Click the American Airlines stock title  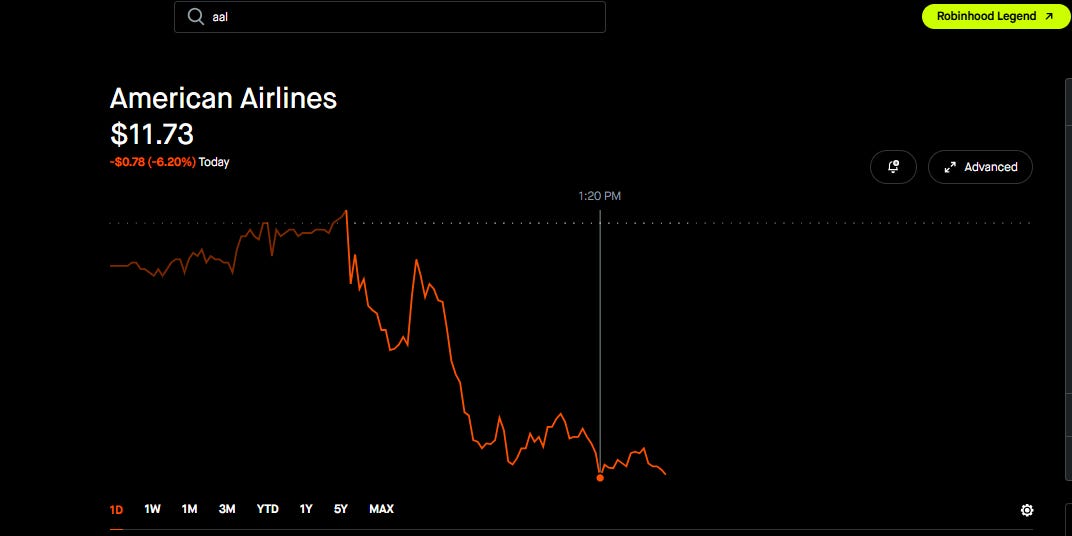(224, 99)
